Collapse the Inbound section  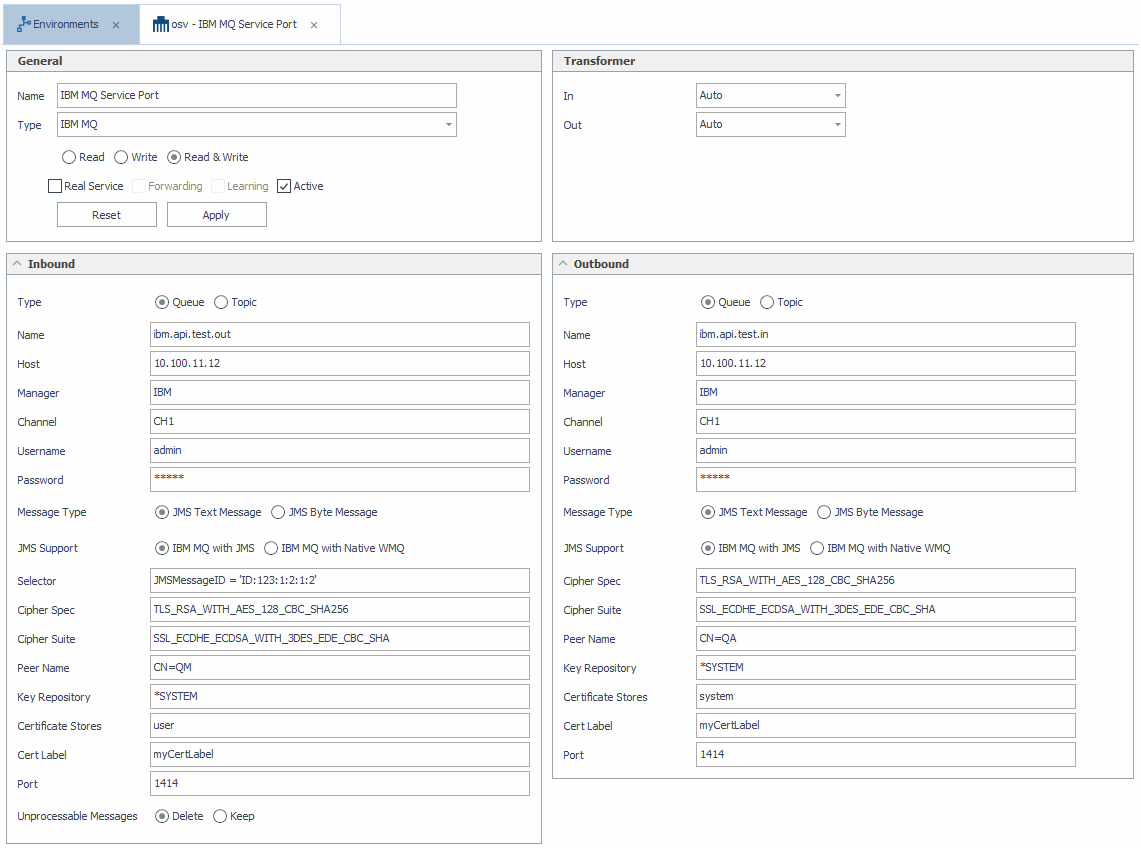[x=17, y=264]
